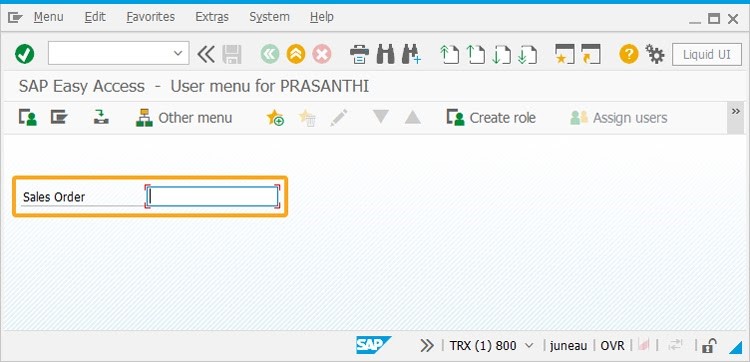Image resolution: width=750 pixels, height=362 pixels.
Task: Toggle the OVR insert mode indicator
Action: (613, 345)
